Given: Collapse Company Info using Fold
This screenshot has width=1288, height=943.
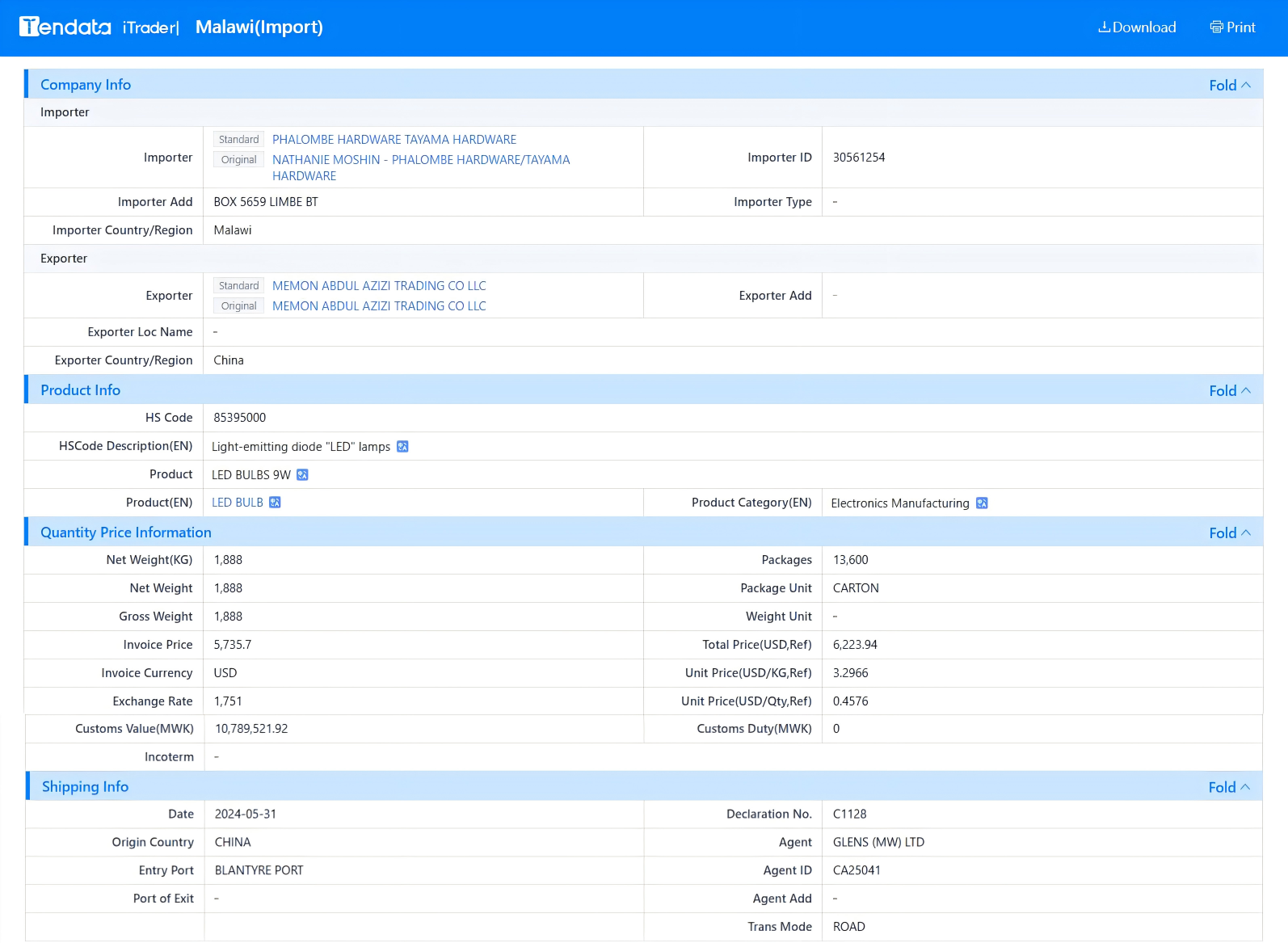Looking at the screenshot, I should (1230, 86).
